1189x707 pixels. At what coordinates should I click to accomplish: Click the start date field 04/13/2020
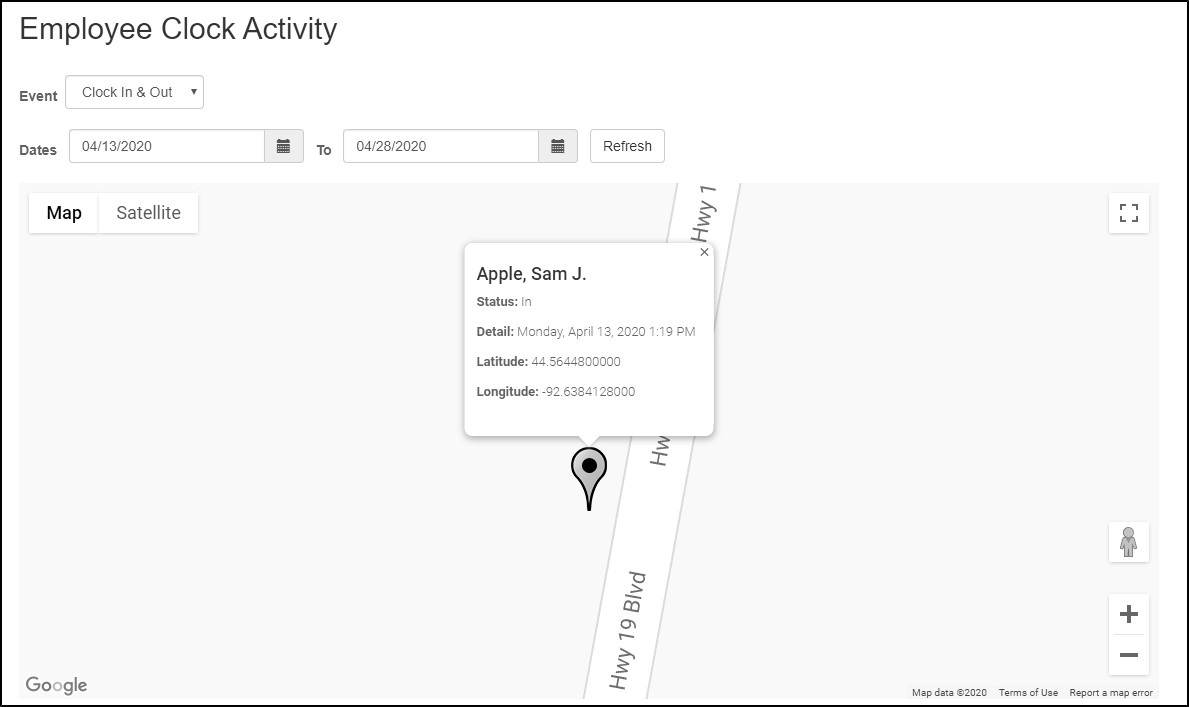click(x=166, y=146)
